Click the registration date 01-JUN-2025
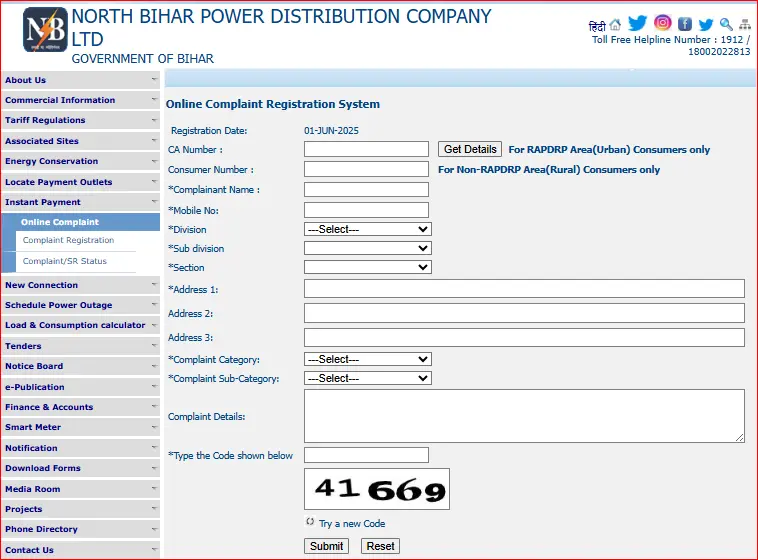The width and height of the screenshot is (758, 560). click(331, 131)
